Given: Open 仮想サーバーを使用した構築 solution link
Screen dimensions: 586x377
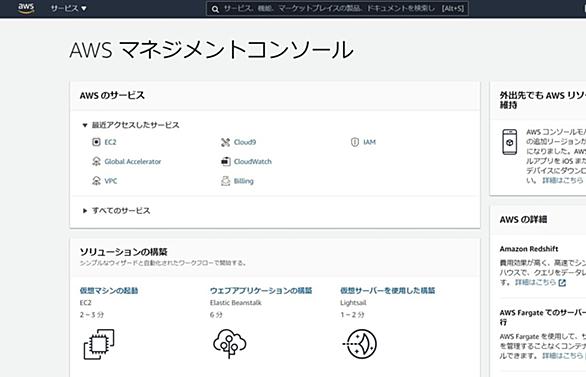Looking at the screenshot, I should coord(388,290).
